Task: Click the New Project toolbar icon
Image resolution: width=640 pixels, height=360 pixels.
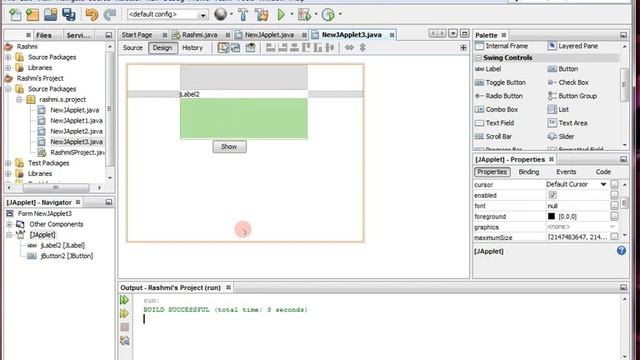Action: click(32, 15)
